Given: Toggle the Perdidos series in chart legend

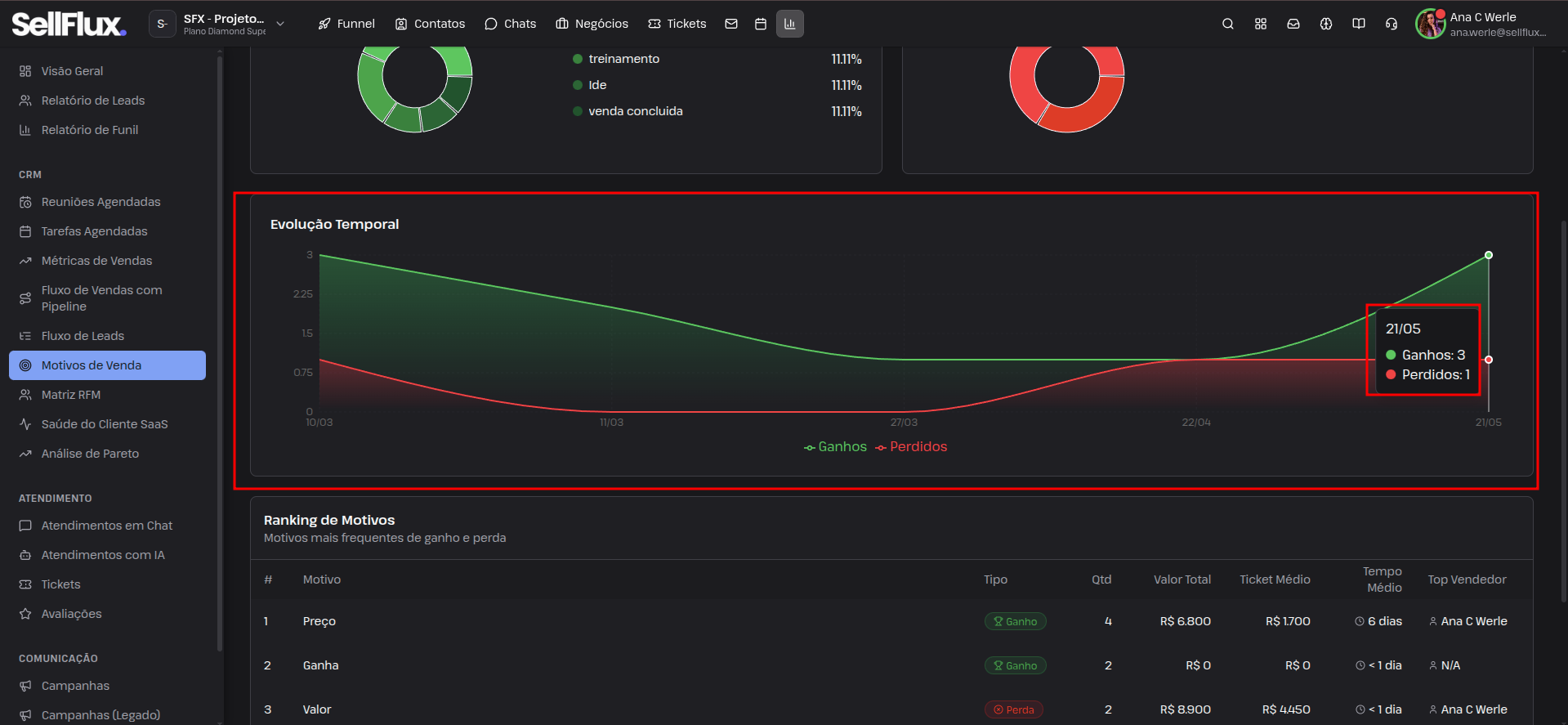Looking at the screenshot, I should click(x=911, y=446).
